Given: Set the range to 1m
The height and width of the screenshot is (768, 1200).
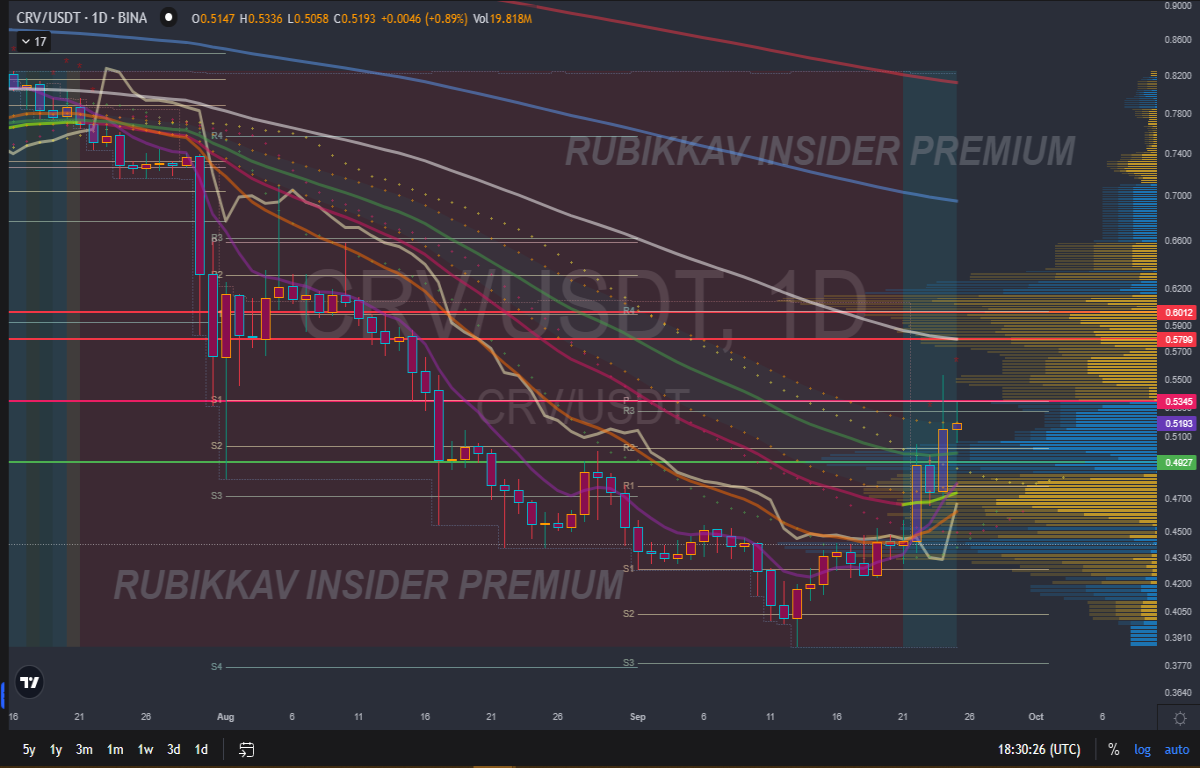Looking at the screenshot, I should click(116, 749).
